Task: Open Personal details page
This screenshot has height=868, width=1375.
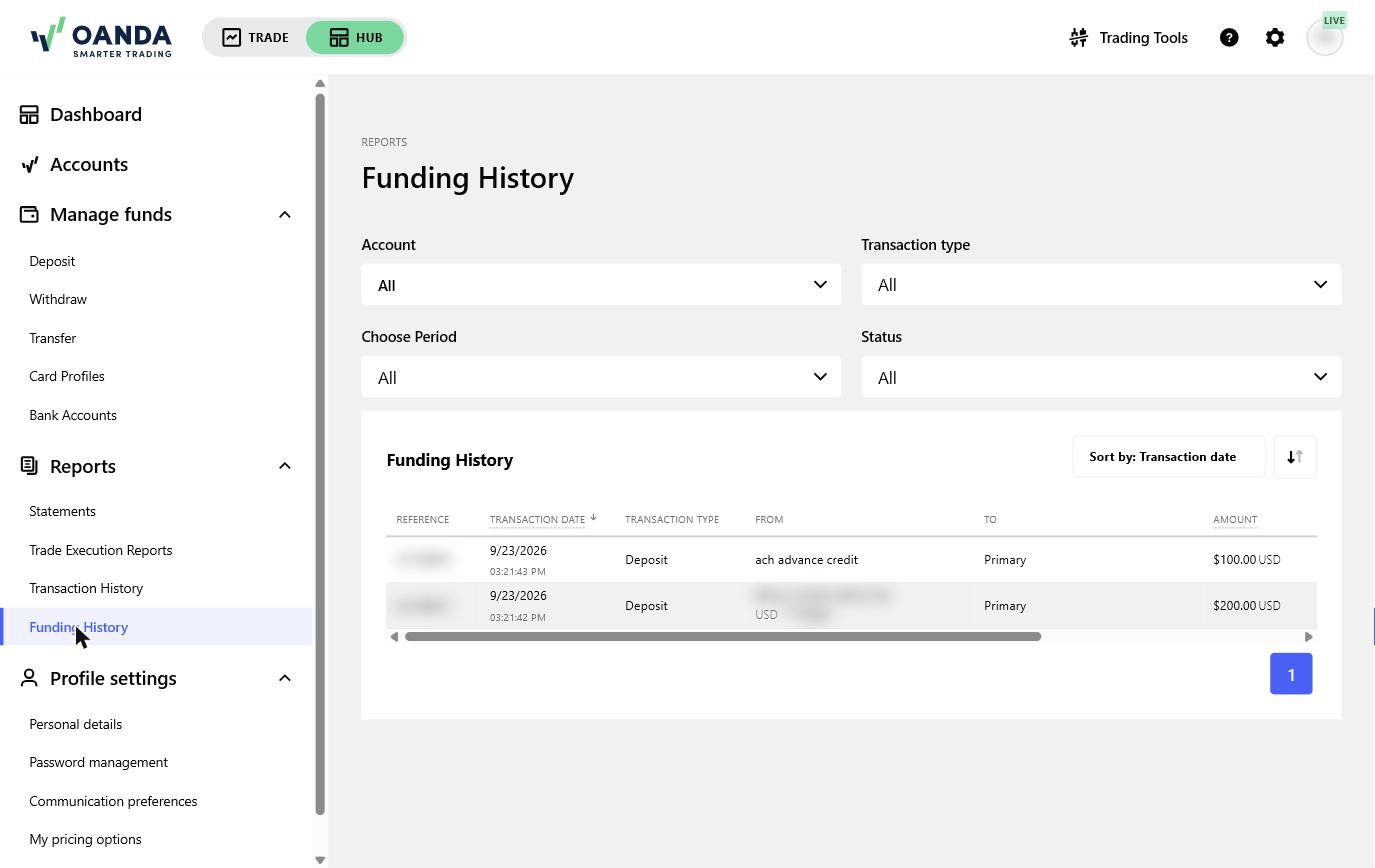Action: 76,724
